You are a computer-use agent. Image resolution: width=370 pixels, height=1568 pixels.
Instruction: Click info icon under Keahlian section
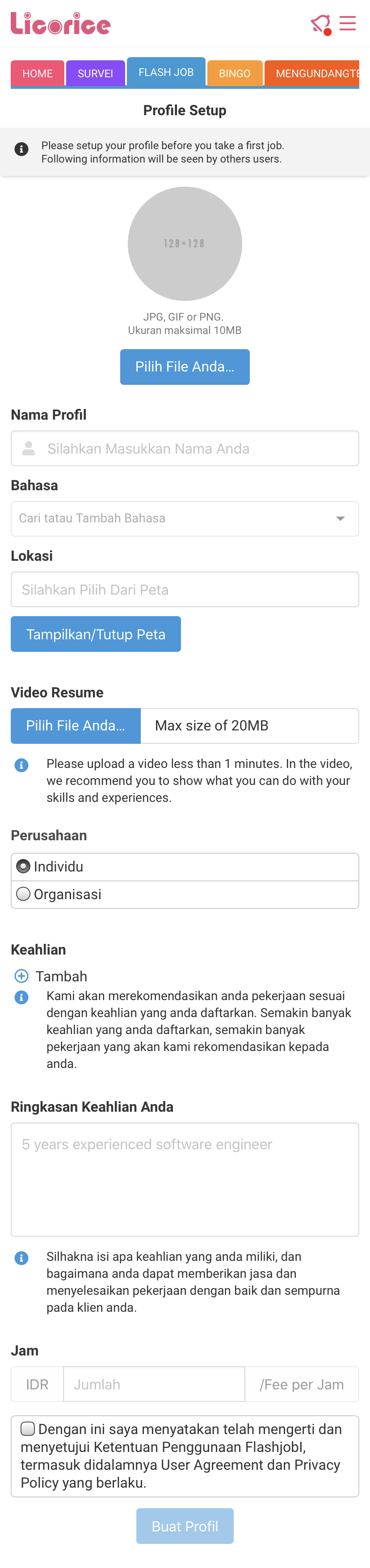(21, 997)
